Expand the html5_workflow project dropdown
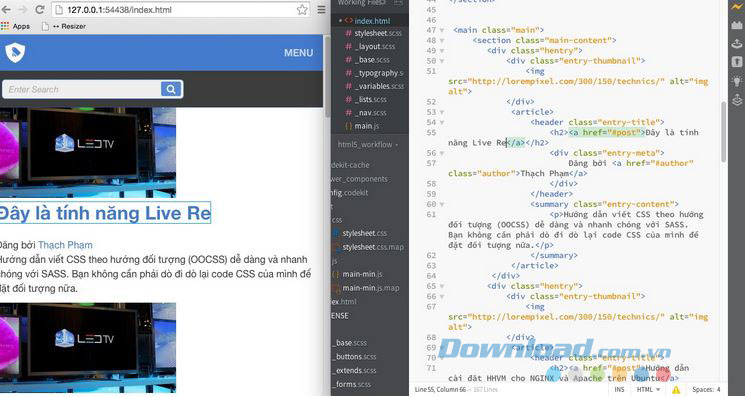Viewport: 745px width, 397px height. [x=368, y=144]
